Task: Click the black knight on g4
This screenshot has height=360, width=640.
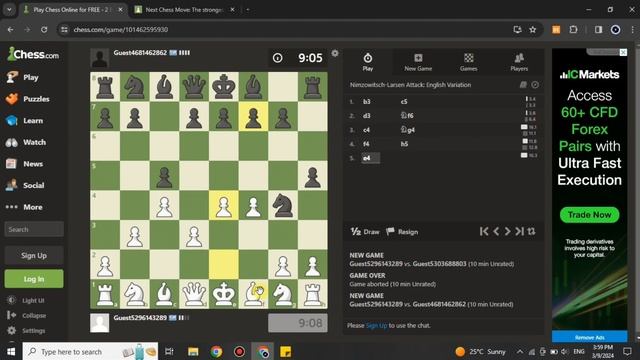Action: tap(283, 205)
